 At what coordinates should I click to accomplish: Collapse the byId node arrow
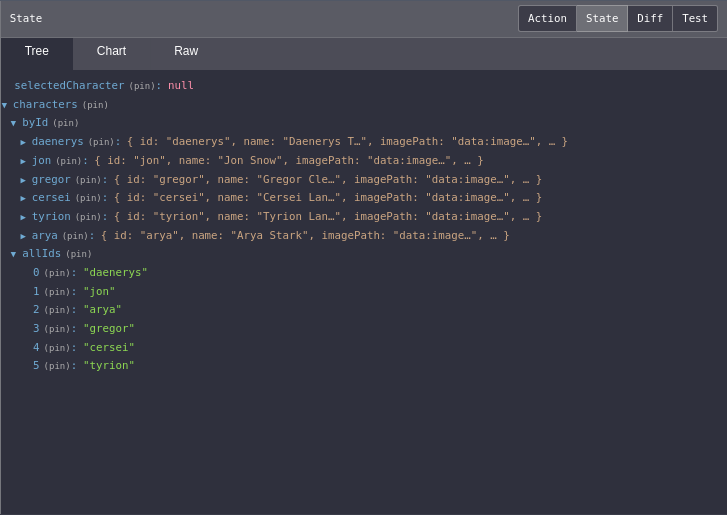click(x=13, y=123)
